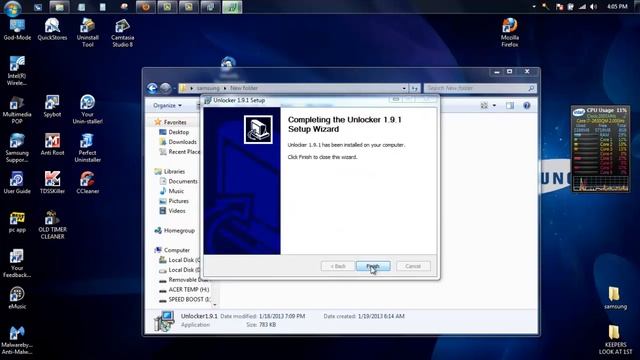Click the navigation pane scroll-down arrow
This screenshot has width=640, height=360.
[215, 304]
